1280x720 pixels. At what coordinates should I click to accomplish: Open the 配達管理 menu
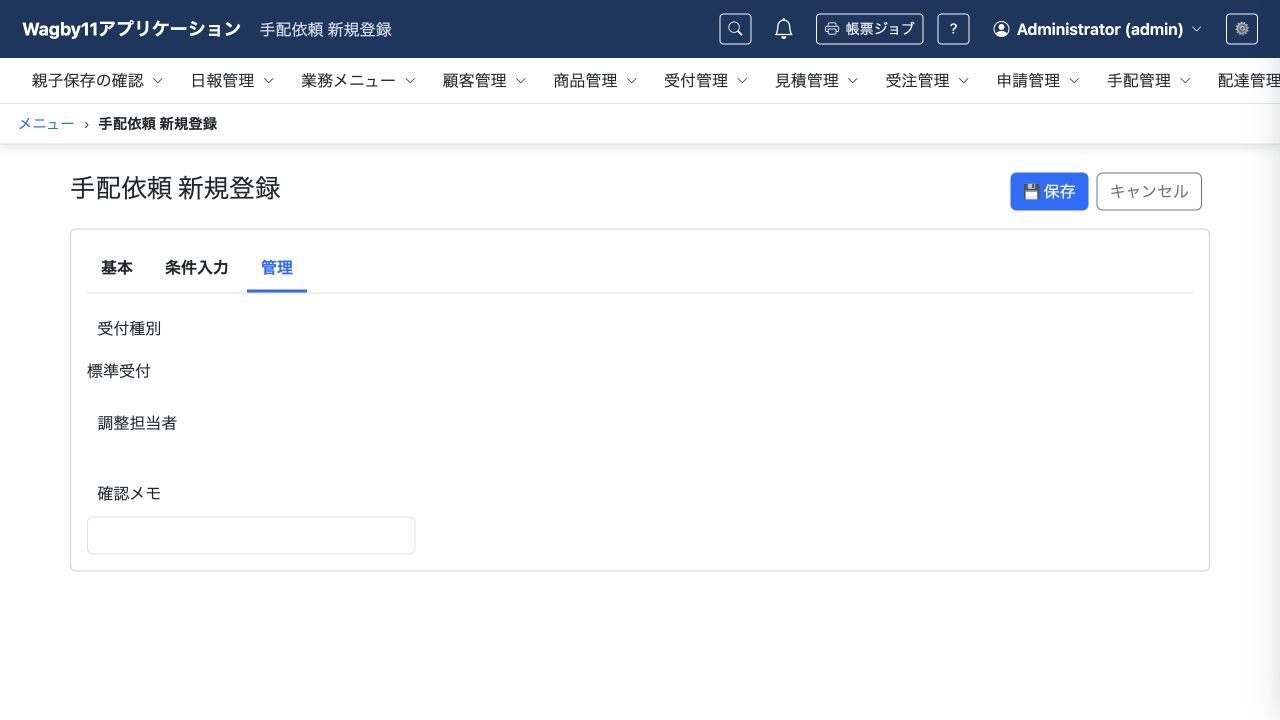(x=1248, y=81)
